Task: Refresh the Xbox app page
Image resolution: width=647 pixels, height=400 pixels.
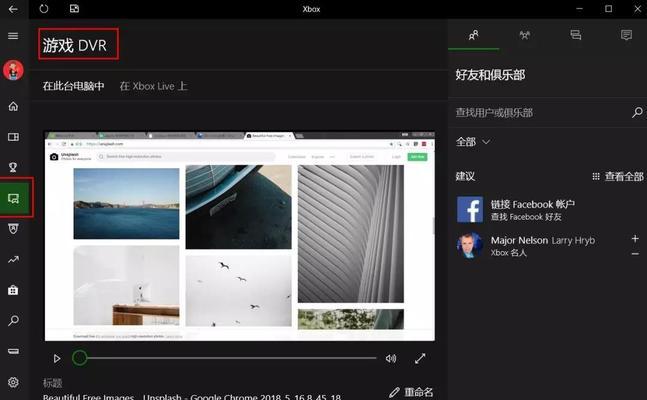Action: coord(44,9)
